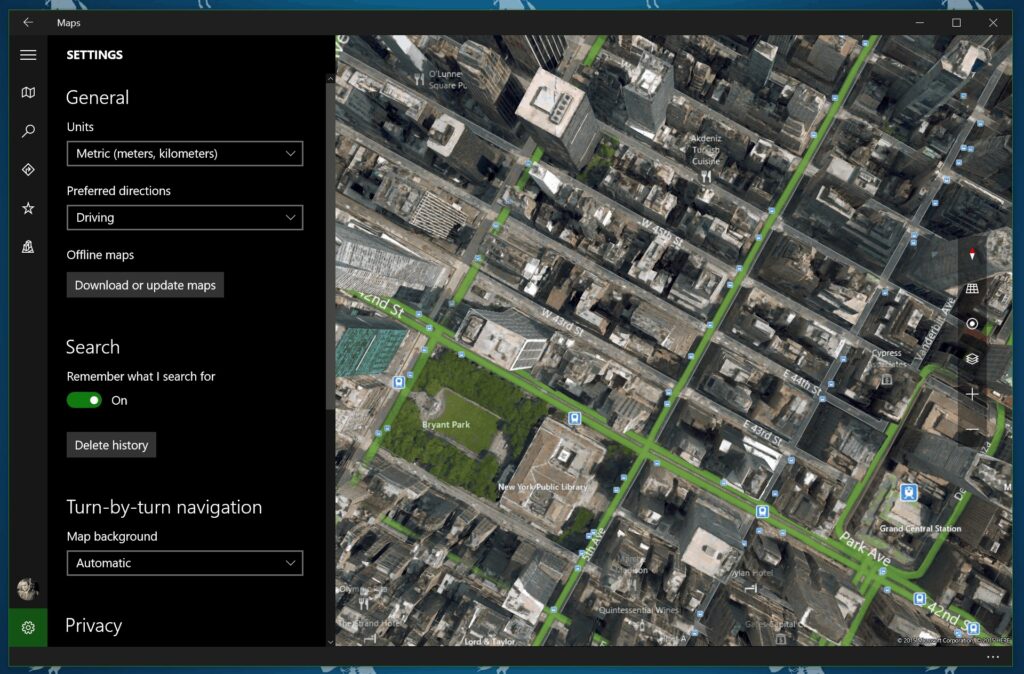Click the Offline maps label
This screenshot has width=1024, height=674.
pos(100,255)
